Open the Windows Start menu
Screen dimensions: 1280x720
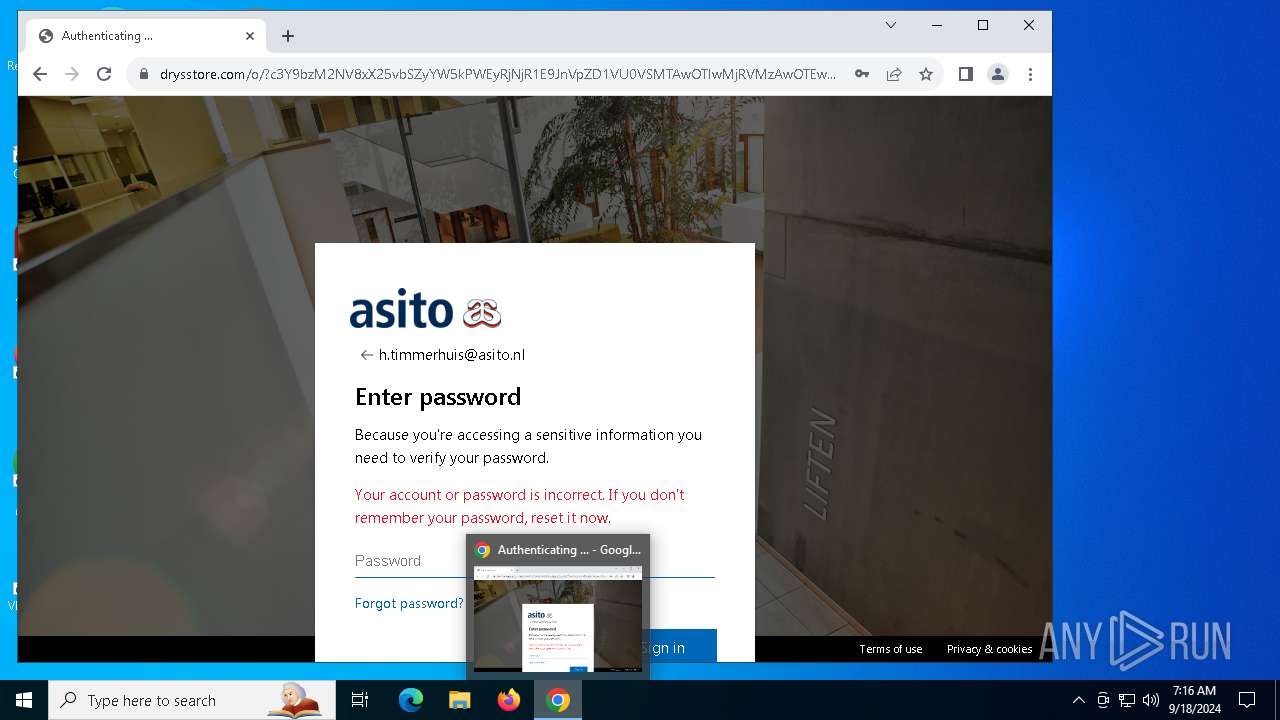[24, 700]
